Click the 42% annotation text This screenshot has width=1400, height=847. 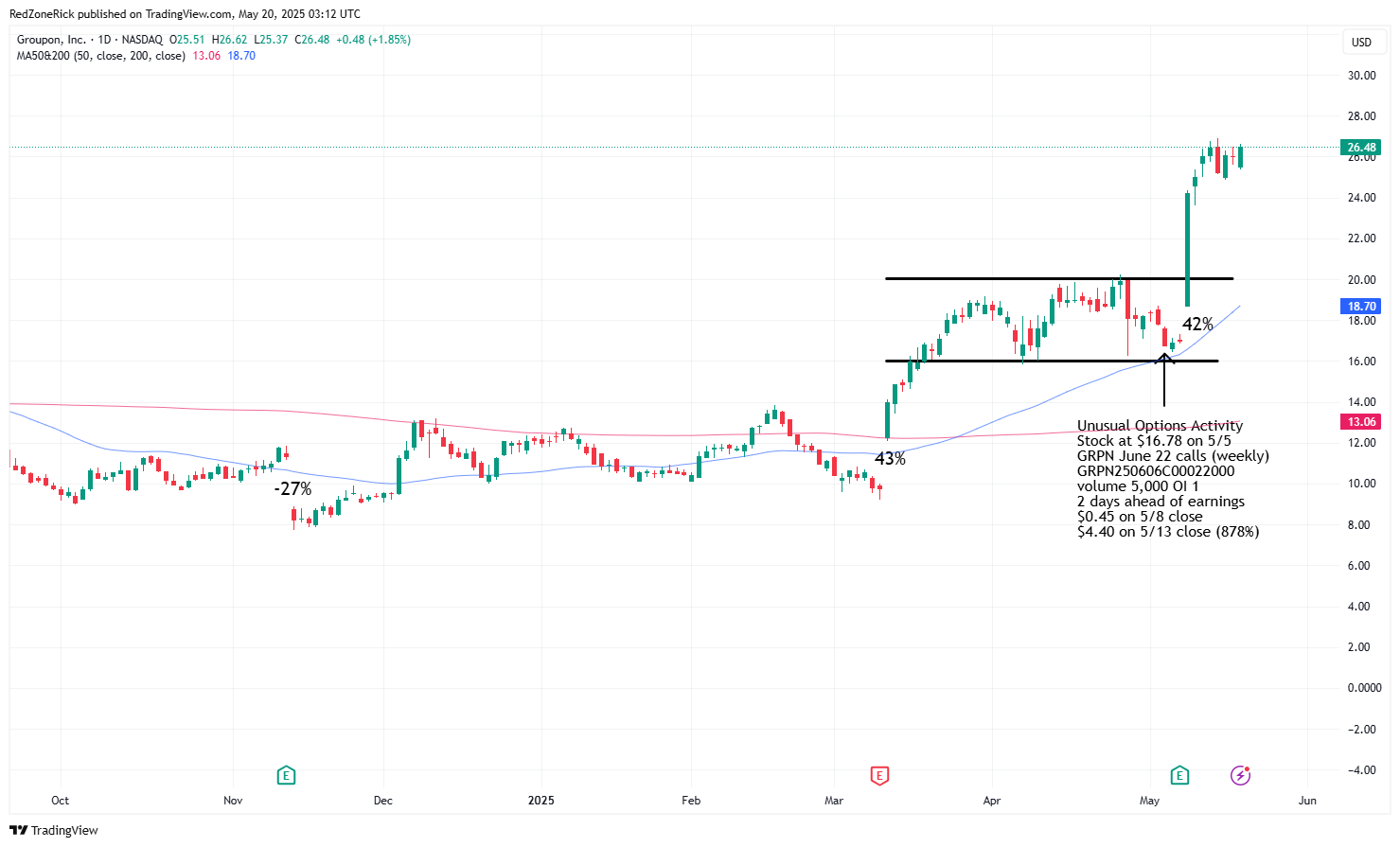coord(1197,325)
